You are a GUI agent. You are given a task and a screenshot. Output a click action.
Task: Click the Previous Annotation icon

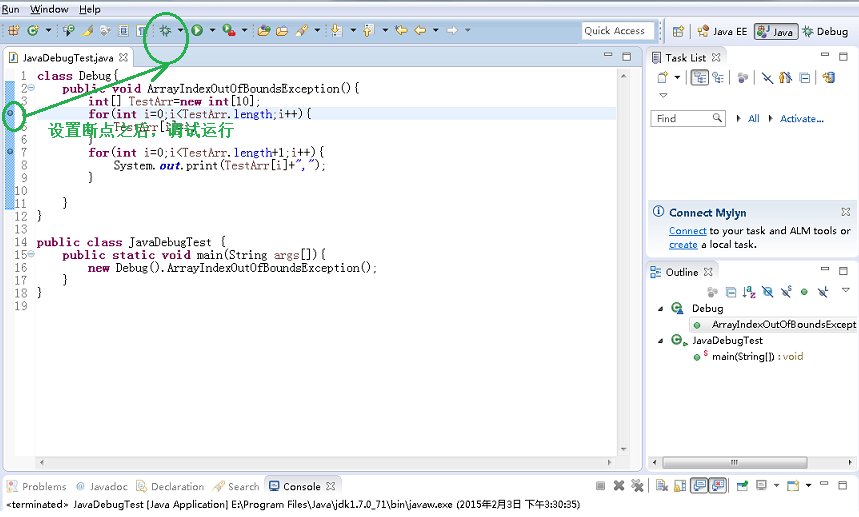pyautogui.click(x=368, y=30)
